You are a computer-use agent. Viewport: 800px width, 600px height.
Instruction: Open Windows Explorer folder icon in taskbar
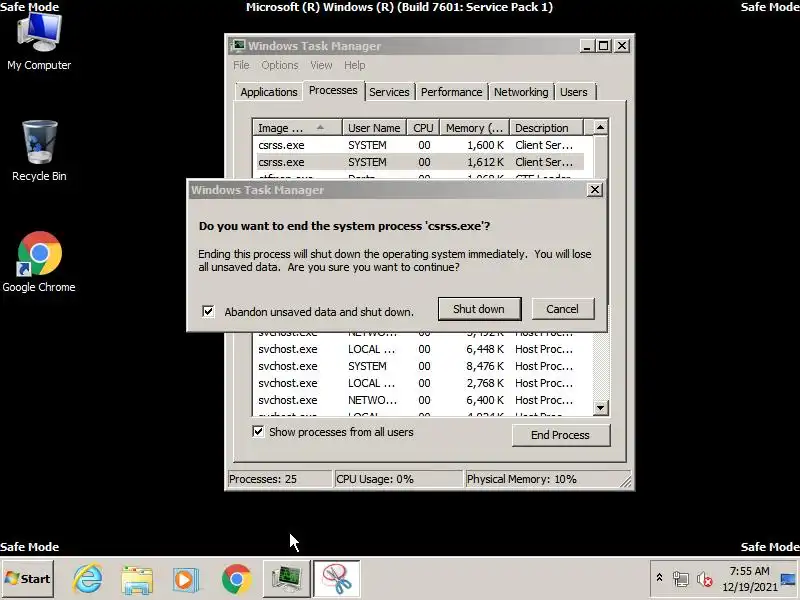(x=137, y=580)
